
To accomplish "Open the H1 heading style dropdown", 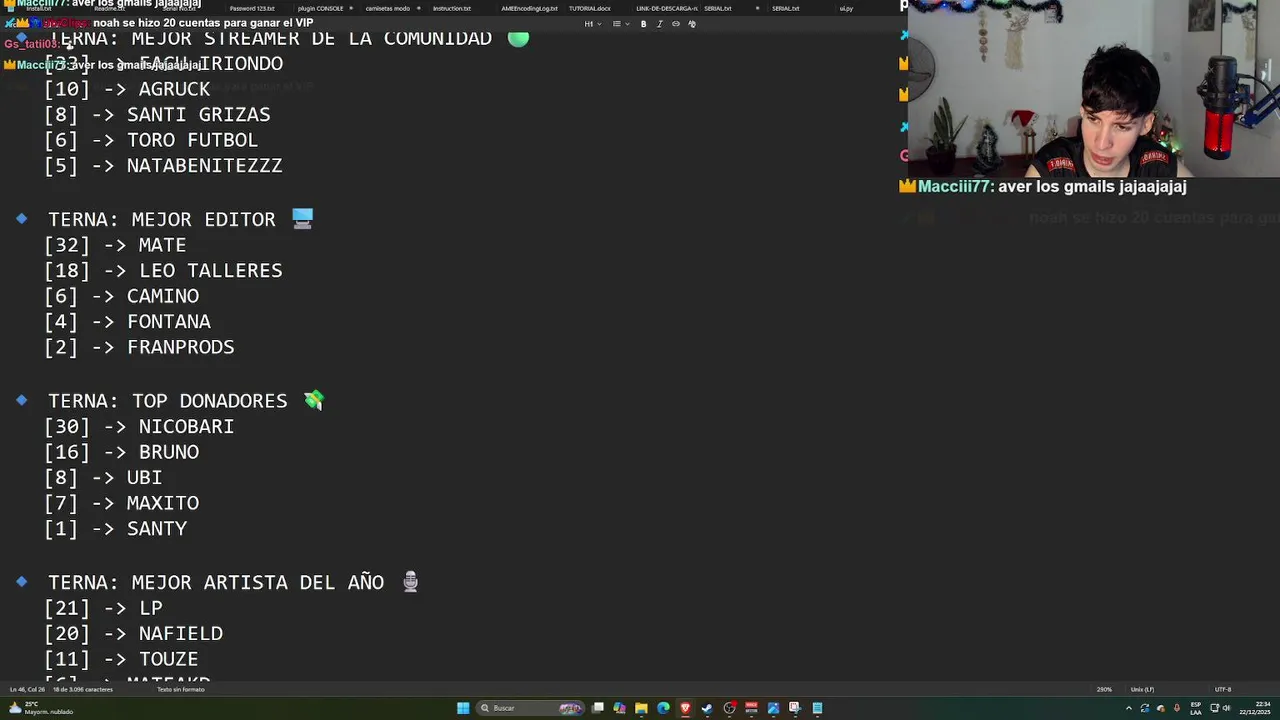I will coord(591,24).
